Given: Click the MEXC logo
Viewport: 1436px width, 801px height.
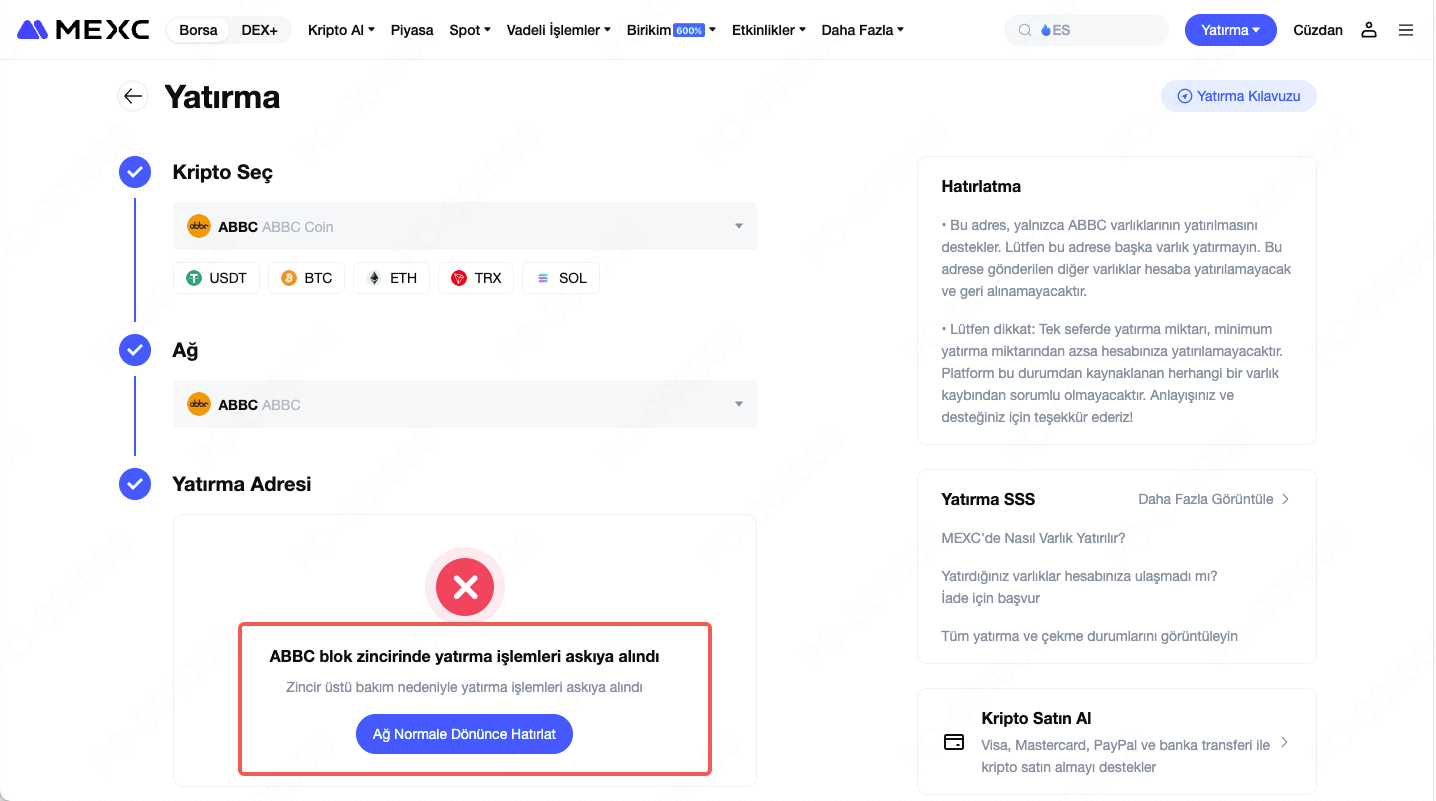Looking at the screenshot, I should pyautogui.click(x=83, y=30).
